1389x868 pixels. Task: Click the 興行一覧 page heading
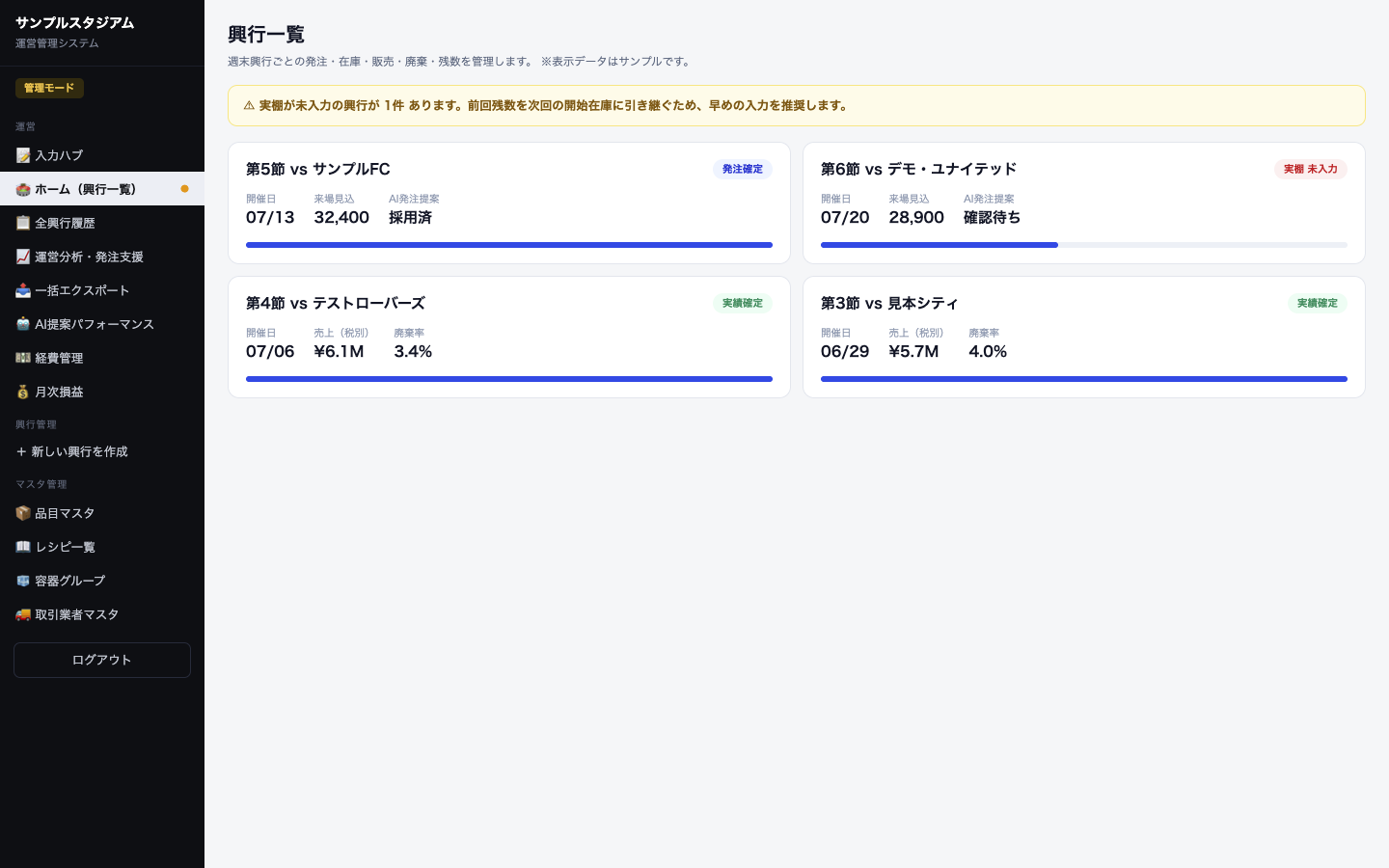pyautogui.click(x=266, y=35)
